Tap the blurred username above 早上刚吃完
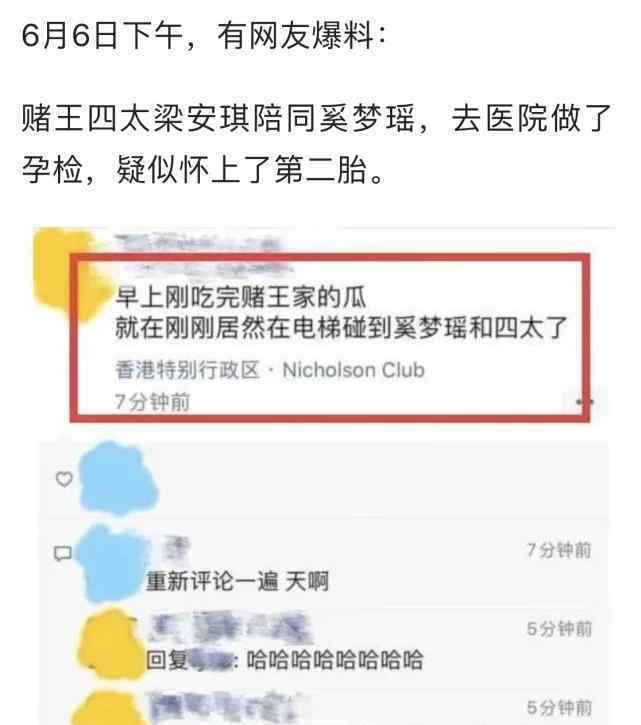 click(x=199, y=253)
